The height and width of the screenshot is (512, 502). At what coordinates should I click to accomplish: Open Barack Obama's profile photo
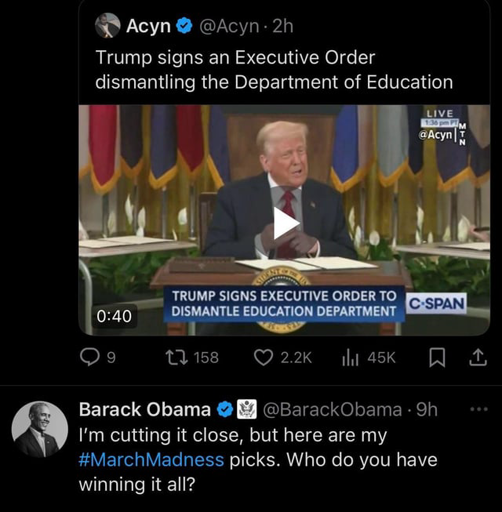pyautogui.click(x=40, y=429)
